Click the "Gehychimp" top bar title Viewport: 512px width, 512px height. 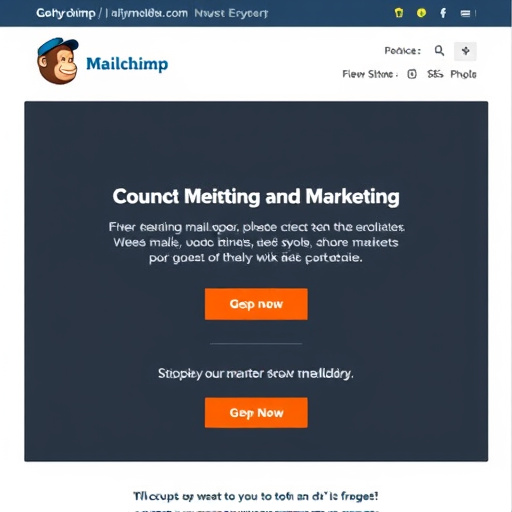point(66,13)
